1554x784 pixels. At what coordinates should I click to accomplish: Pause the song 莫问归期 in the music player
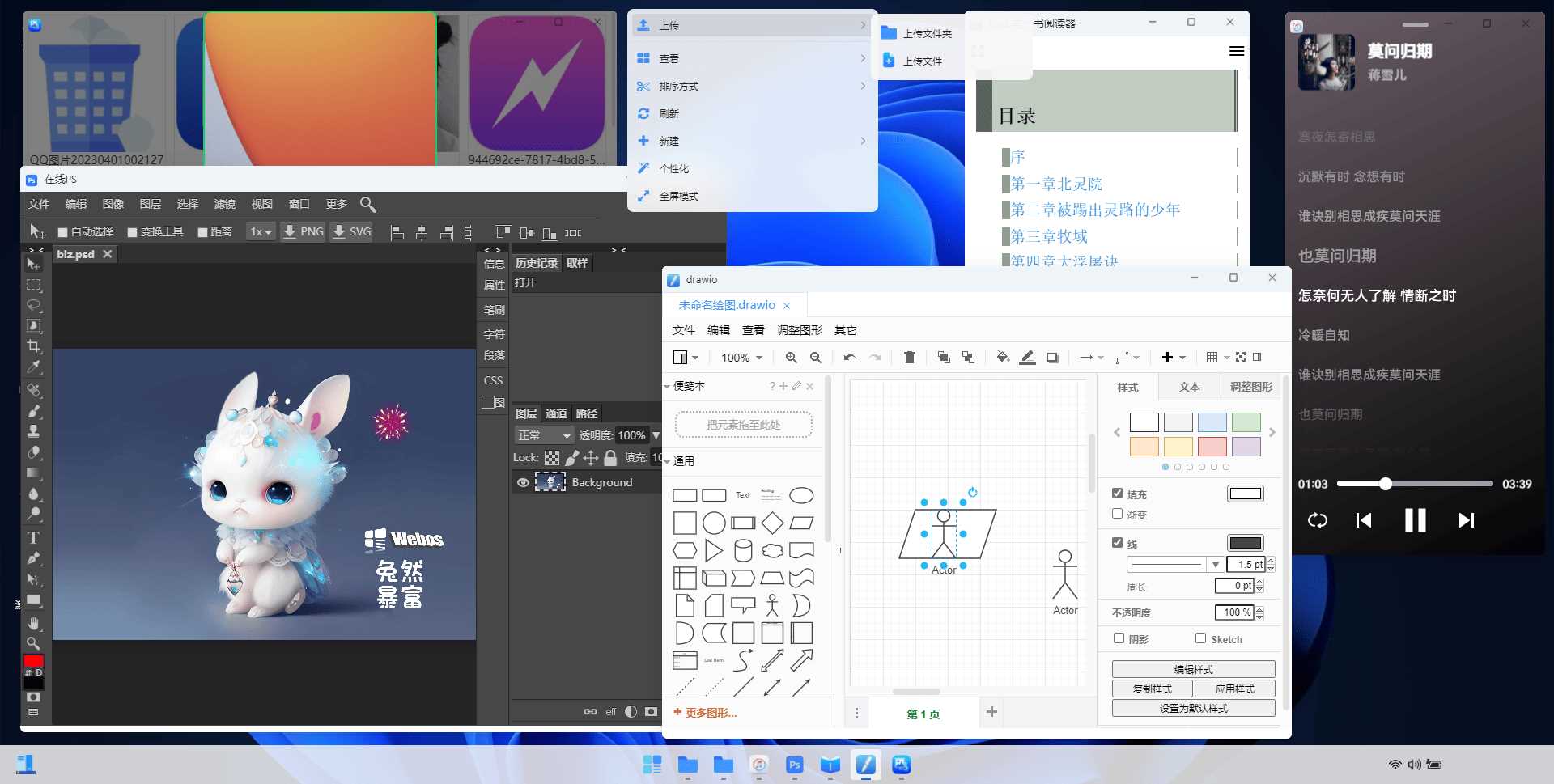1415,520
